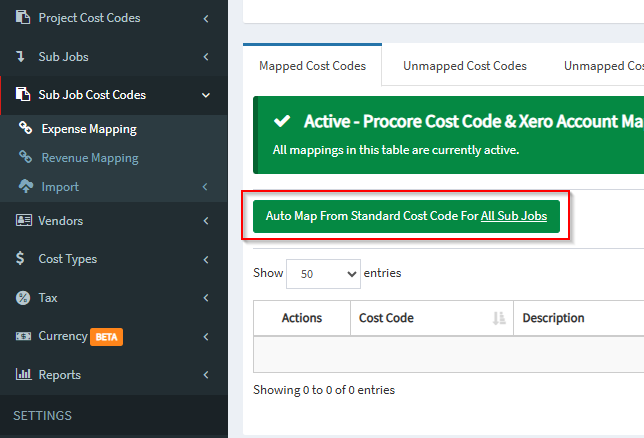Image resolution: width=644 pixels, height=438 pixels.
Task: Open the Project Cost Codes menu item
Action: coord(89,18)
